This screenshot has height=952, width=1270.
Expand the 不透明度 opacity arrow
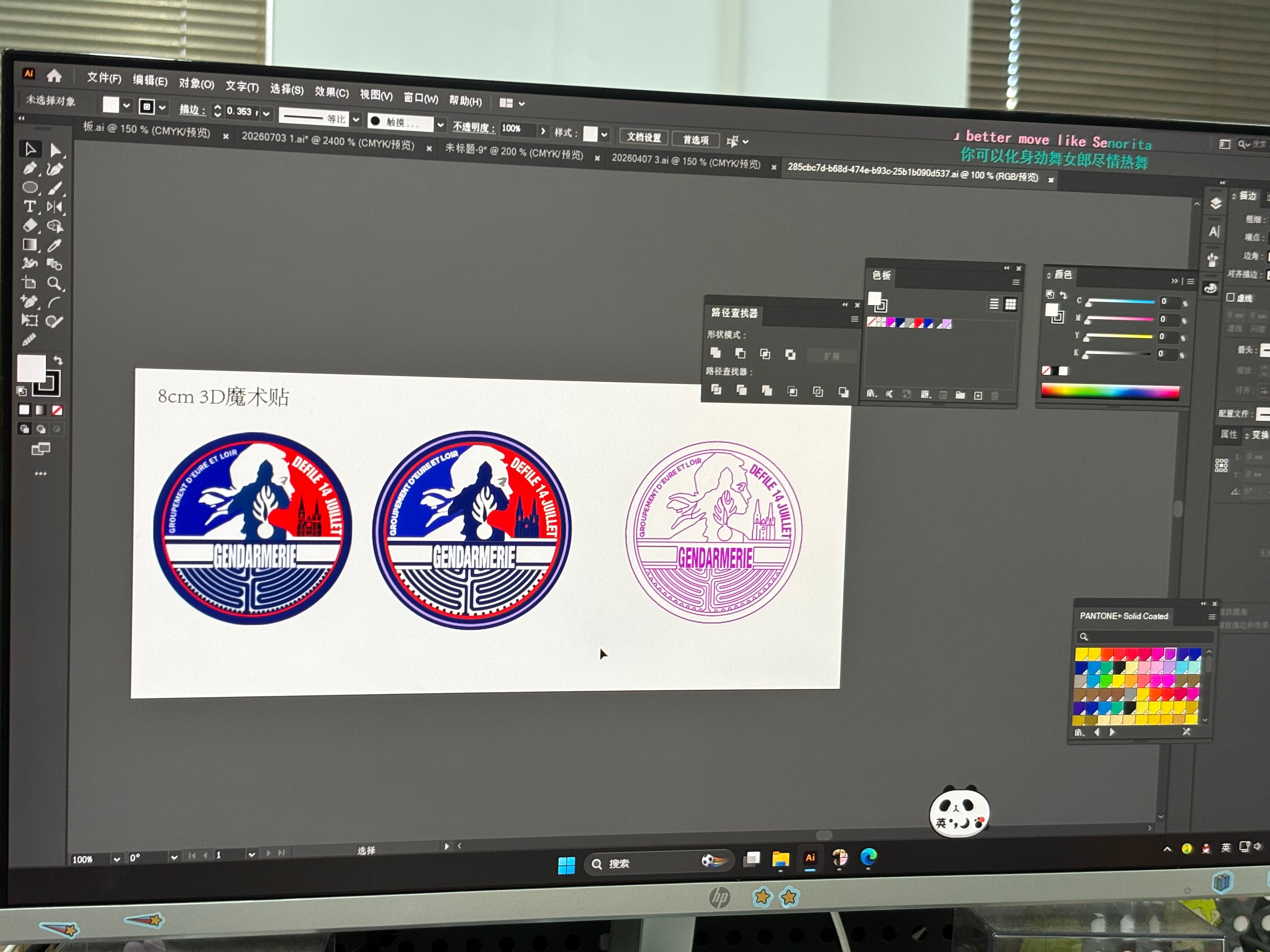point(543,131)
